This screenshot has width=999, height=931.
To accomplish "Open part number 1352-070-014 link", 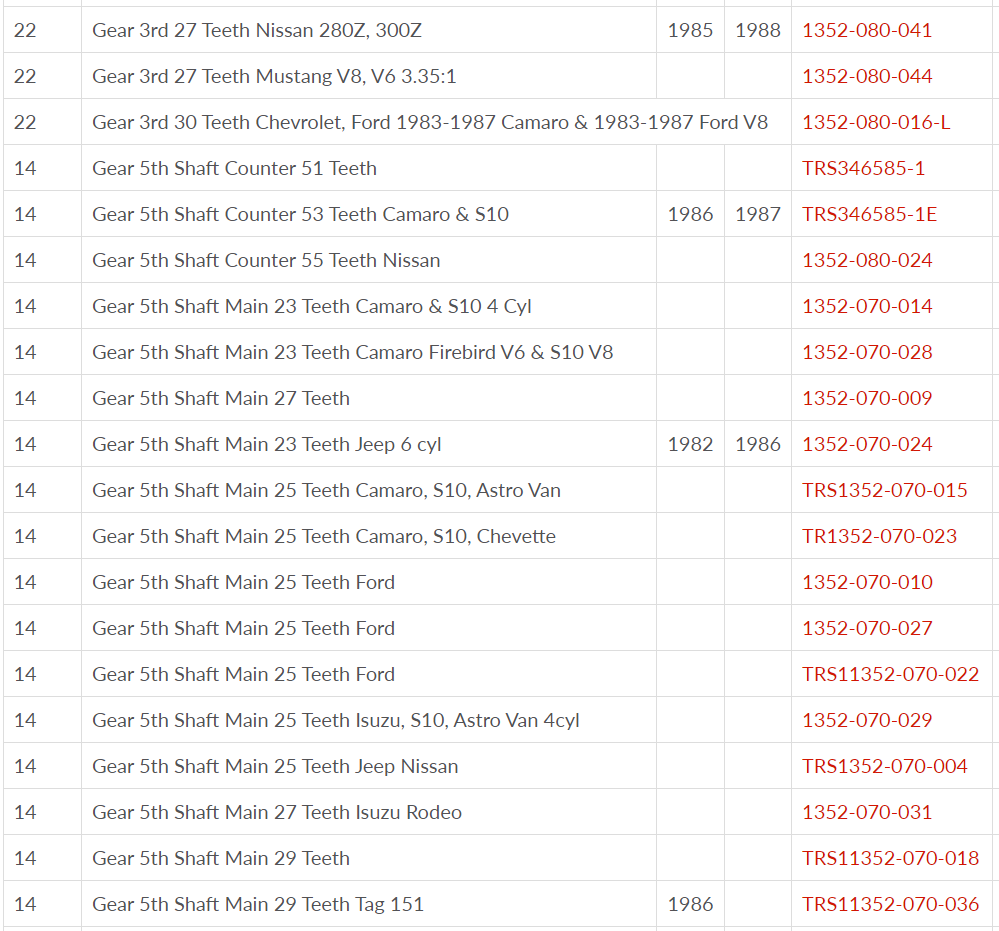I will pyautogui.click(x=866, y=306).
